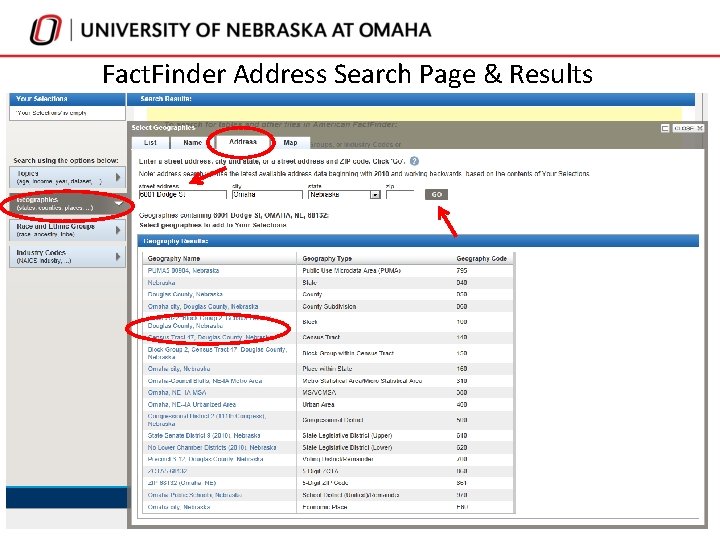Click the zip code input field
This screenshot has height=540, width=720.
point(400,195)
